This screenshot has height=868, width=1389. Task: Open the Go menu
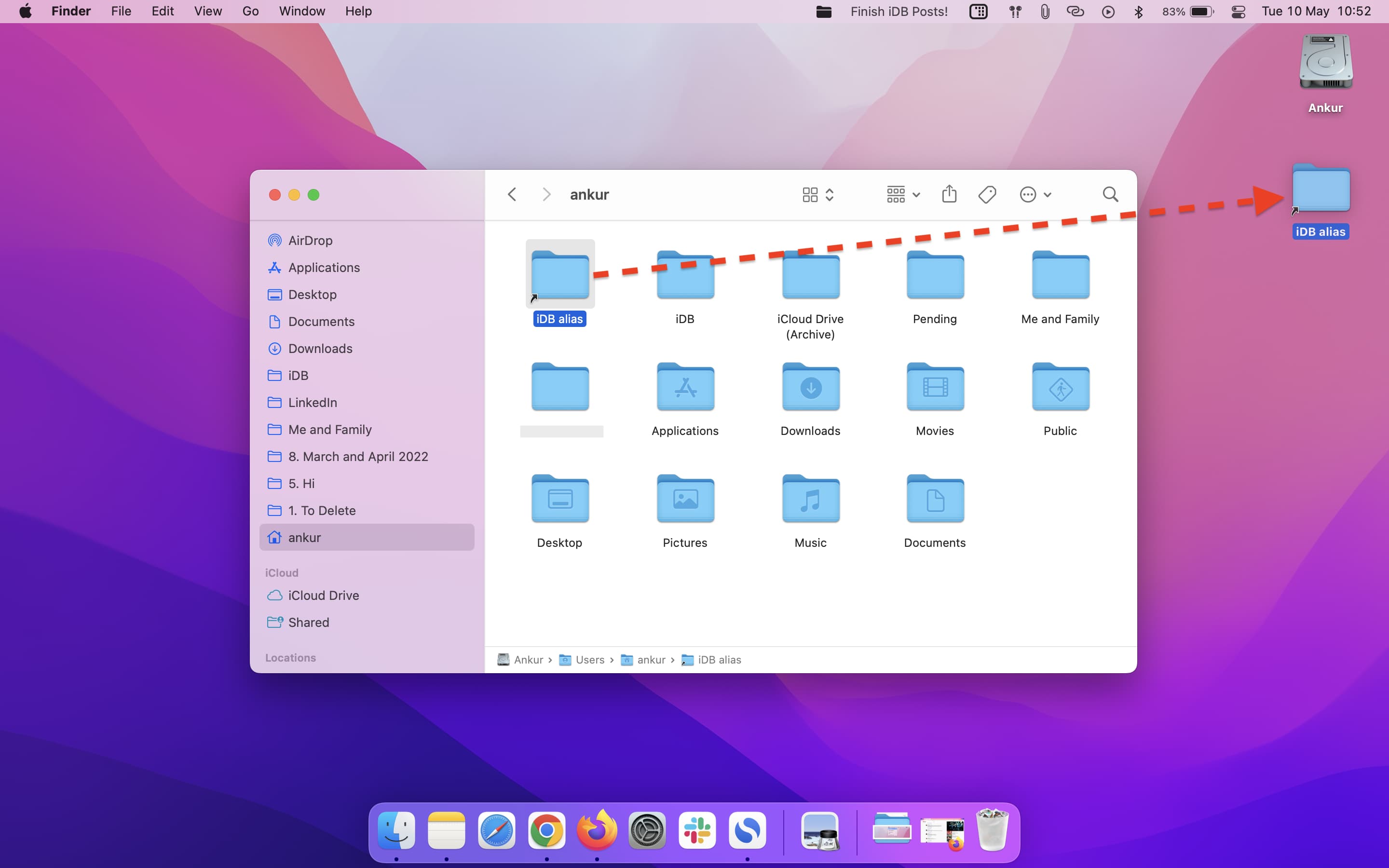pos(250,12)
